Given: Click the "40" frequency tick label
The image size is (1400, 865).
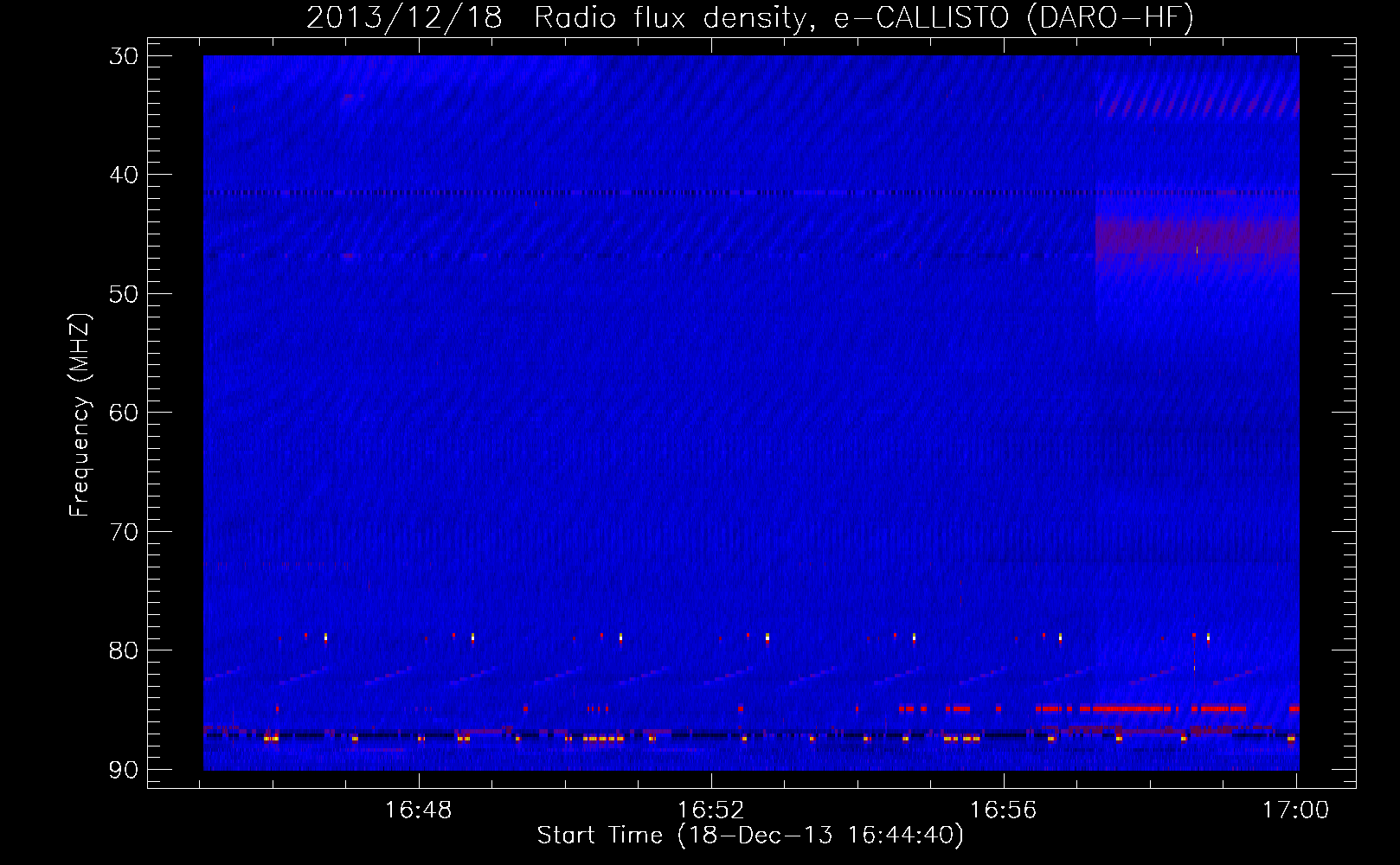Looking at the screenshot, I should 124,175.
